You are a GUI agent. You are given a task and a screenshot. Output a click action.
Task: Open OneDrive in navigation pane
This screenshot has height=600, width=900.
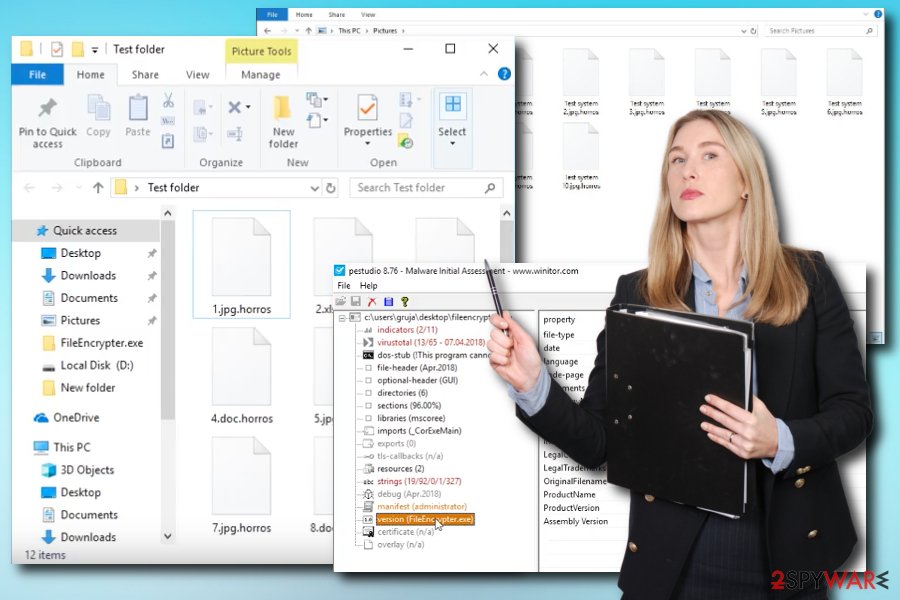pyautogui.click(x=76, y=417)
